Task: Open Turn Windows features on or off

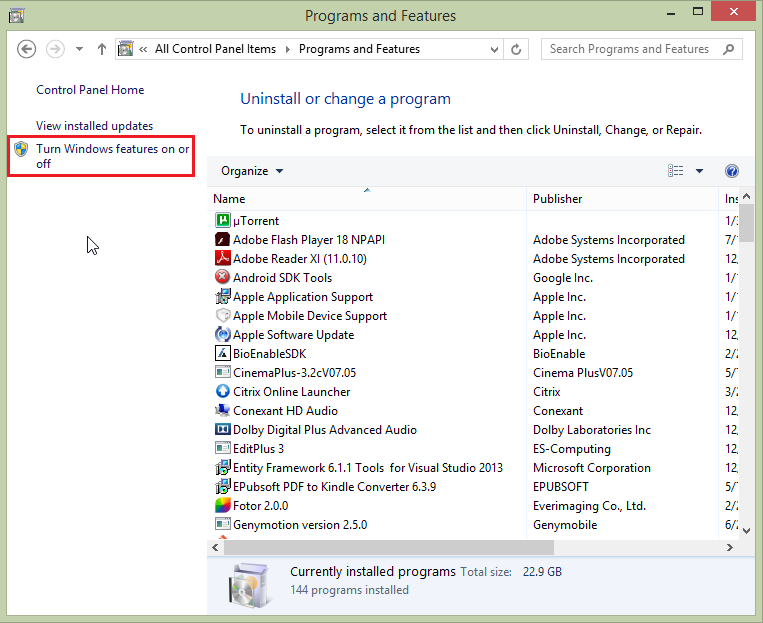Action: pos(112,156)
